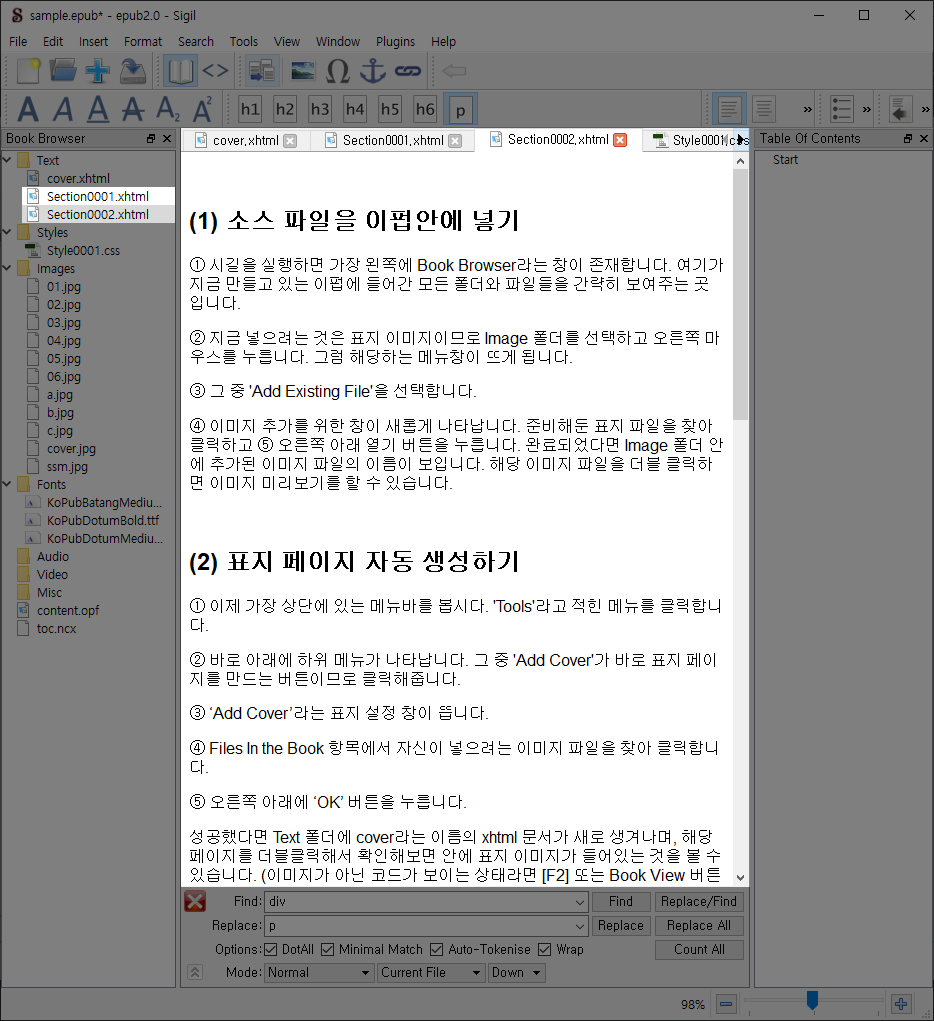Click the Book View icon
The height and width of the screenshot is (1021, 934).
click(181, 71)
